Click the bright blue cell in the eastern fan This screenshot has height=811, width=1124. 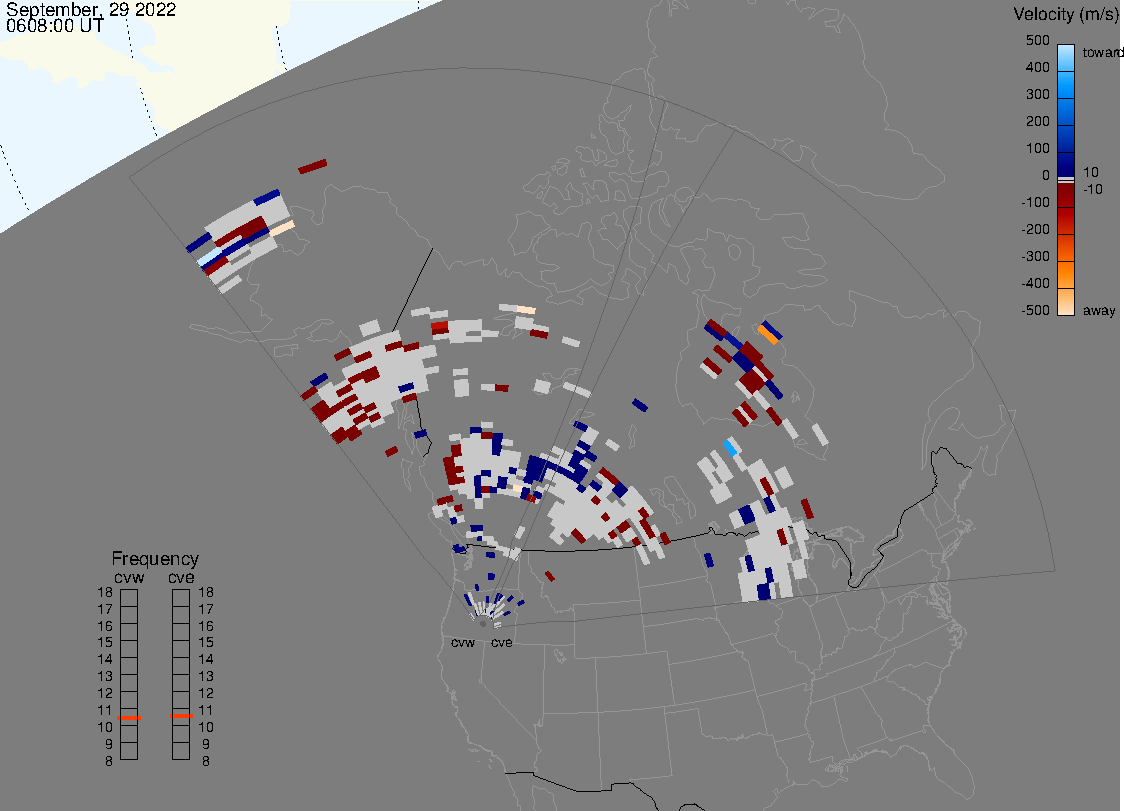[730, 448]
